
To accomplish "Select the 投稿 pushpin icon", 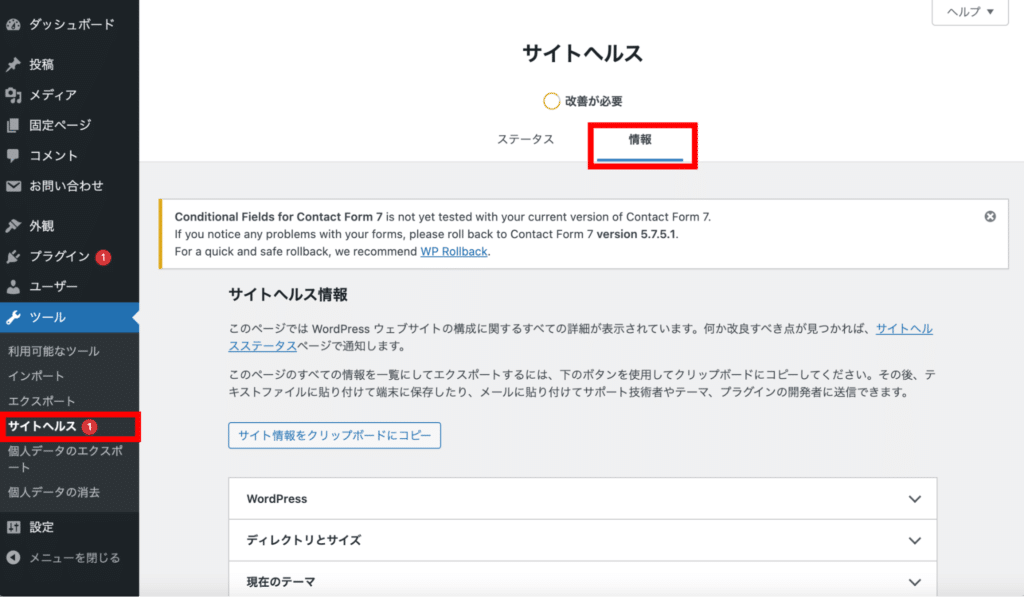I will [x=13, y=64].
